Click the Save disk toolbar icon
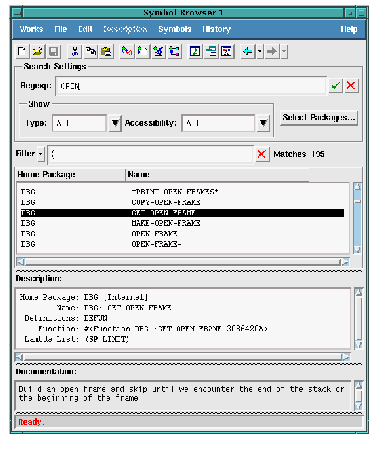Viewport: 379px width, 470px height. pyautogui.click(x=54, y=52)
